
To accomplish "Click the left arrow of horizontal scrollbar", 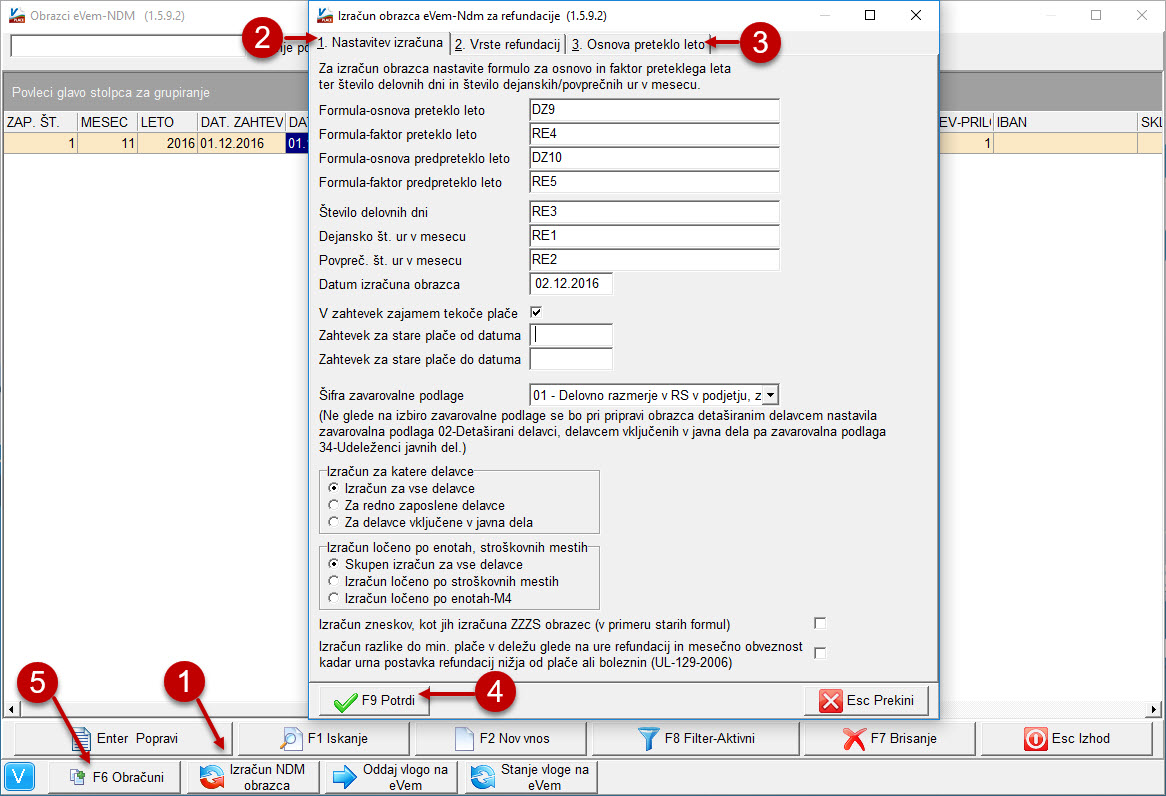I will (x=10, y=710).
